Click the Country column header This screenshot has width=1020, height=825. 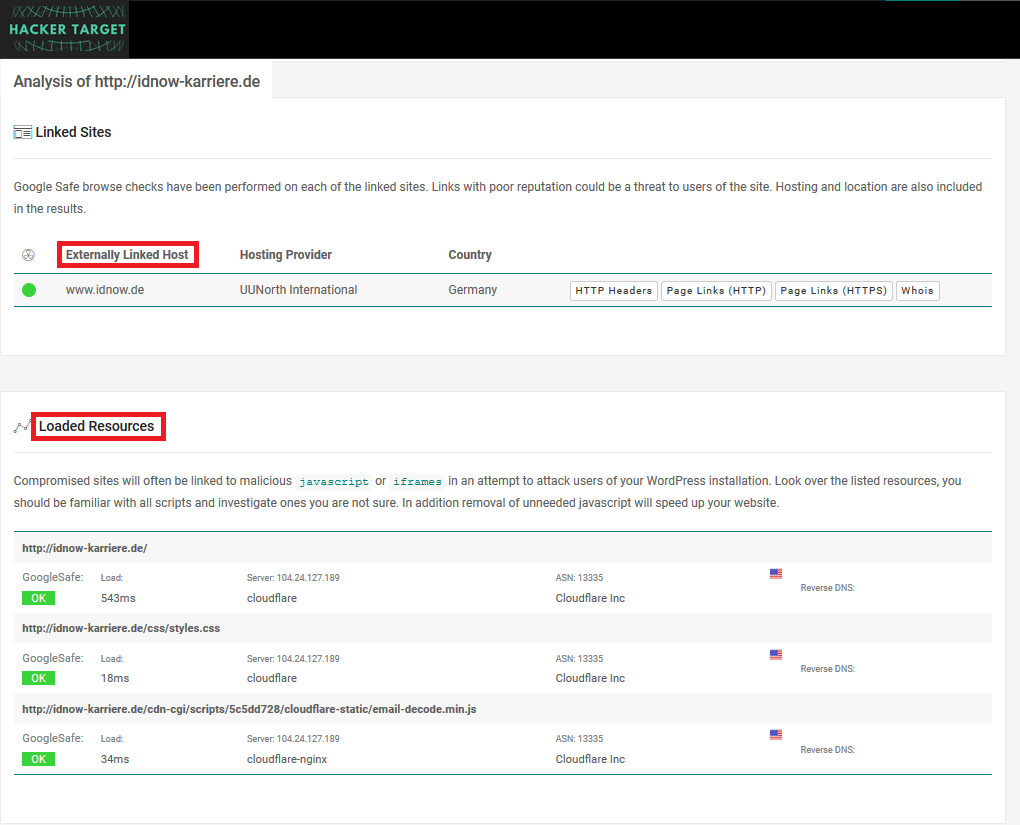click(470, 255)
